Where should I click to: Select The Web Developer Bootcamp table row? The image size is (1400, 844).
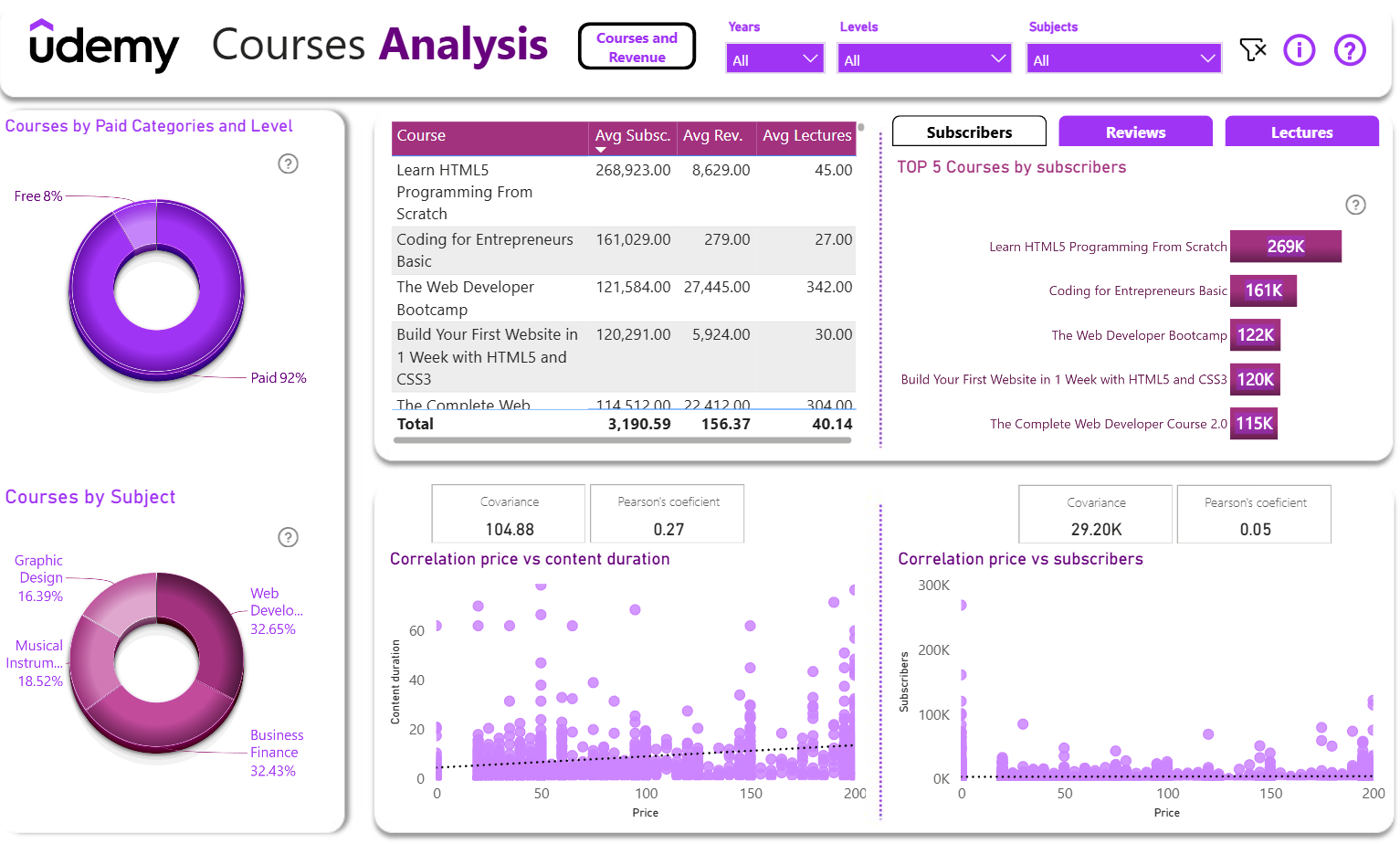point(624,298)
